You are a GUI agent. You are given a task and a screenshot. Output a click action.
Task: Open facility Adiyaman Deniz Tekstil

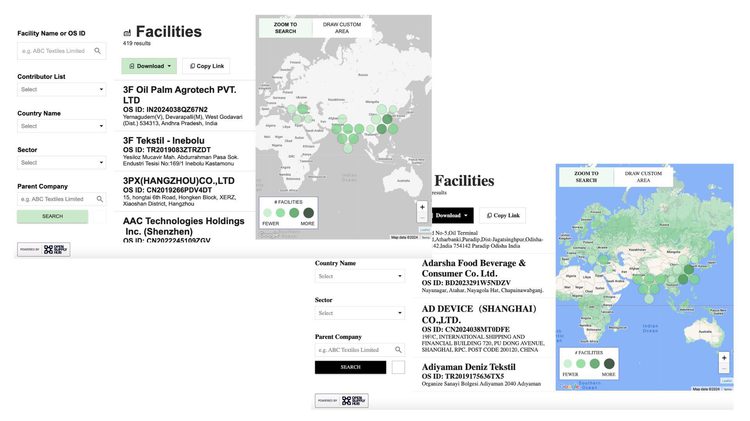[x=468, y=367]
